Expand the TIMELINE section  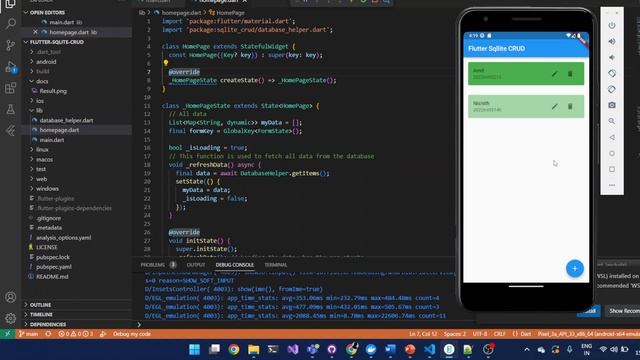click(x=41, y=315)
